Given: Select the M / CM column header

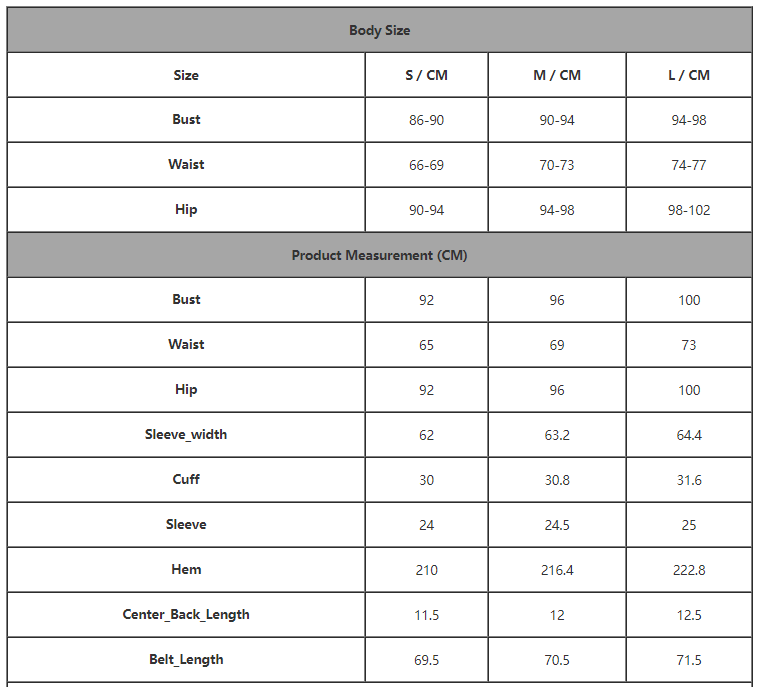Looking at the screenshot, I should point(557,75).
